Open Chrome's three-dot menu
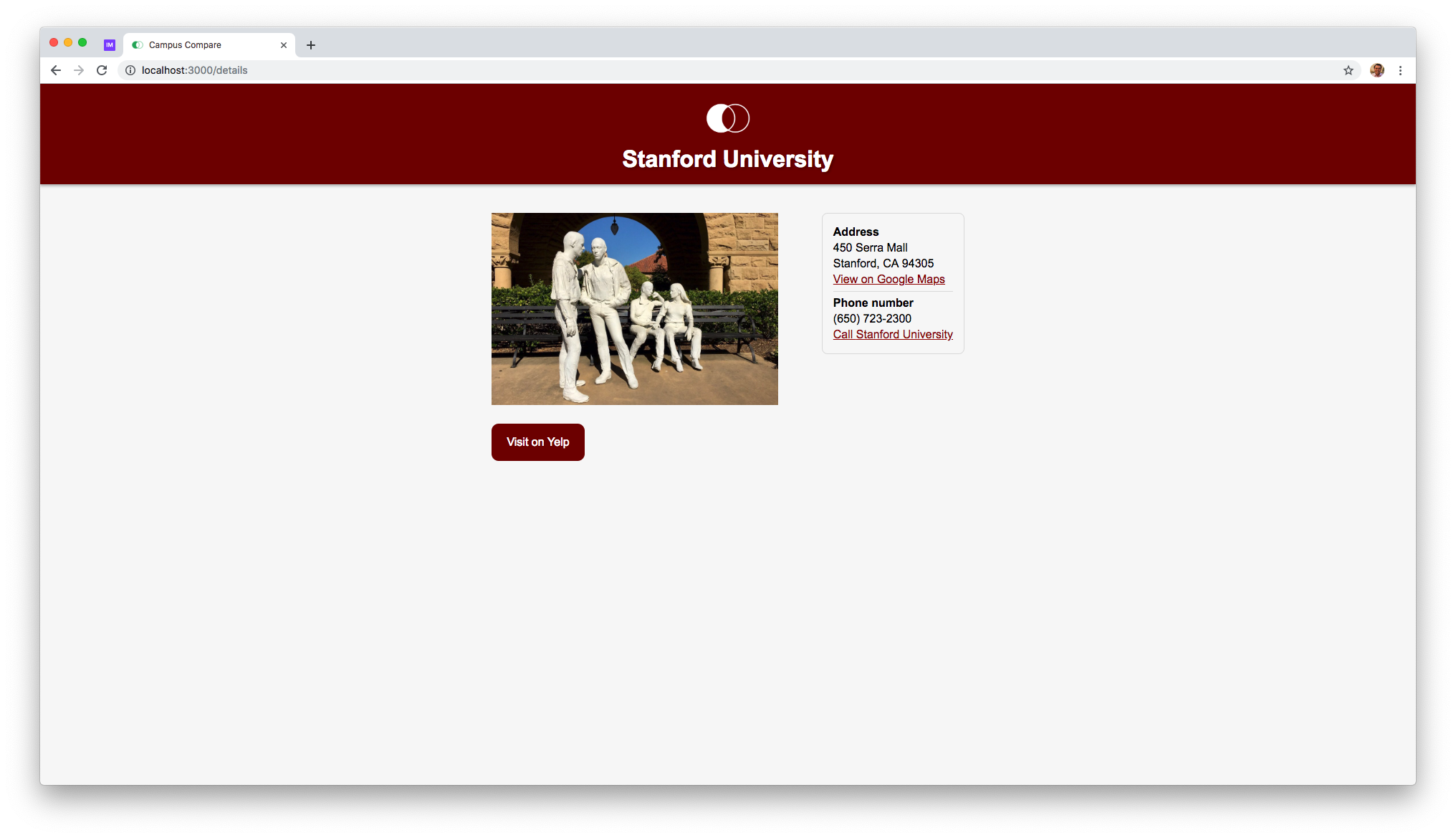 pyautogui.click(x=1400, y=70)
